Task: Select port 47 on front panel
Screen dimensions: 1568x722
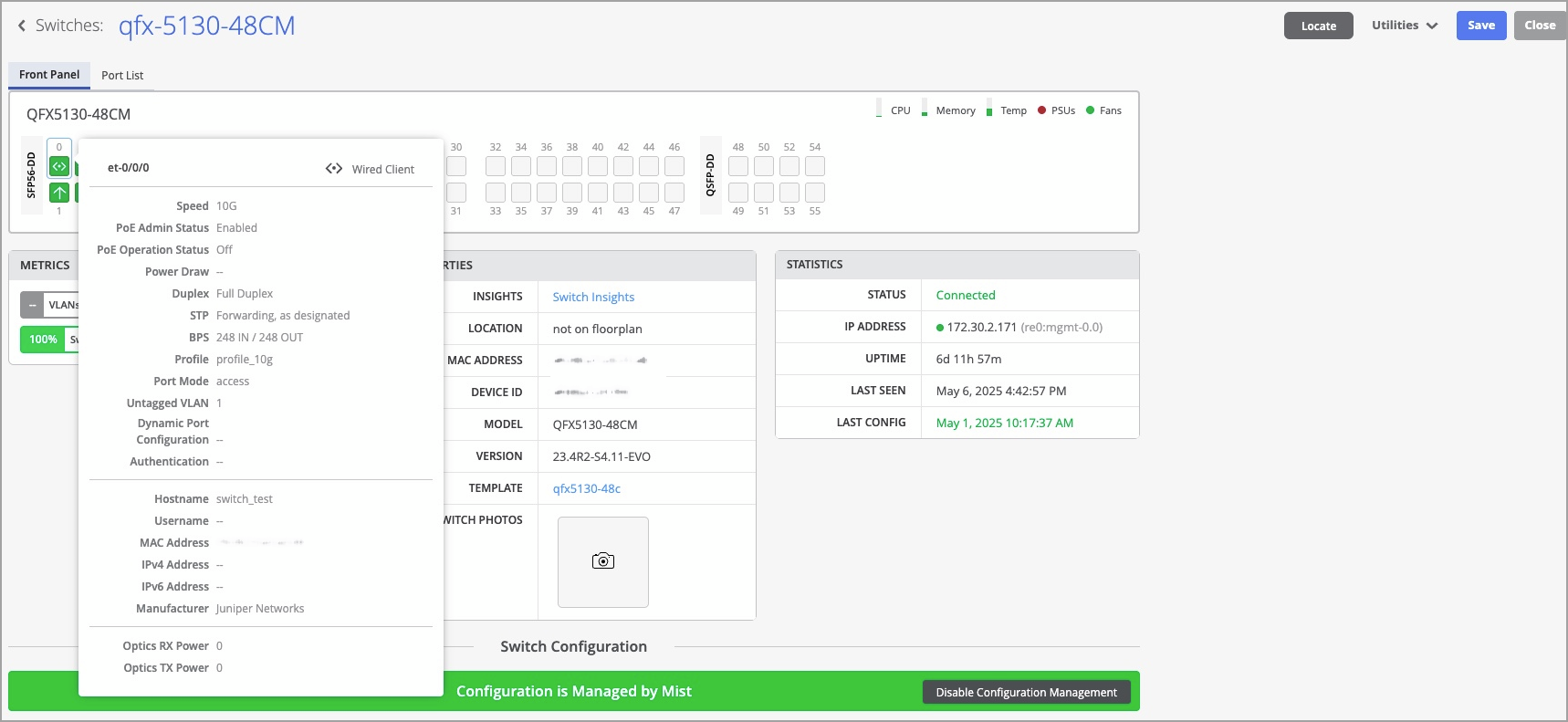Action: [x=674, y=193]
